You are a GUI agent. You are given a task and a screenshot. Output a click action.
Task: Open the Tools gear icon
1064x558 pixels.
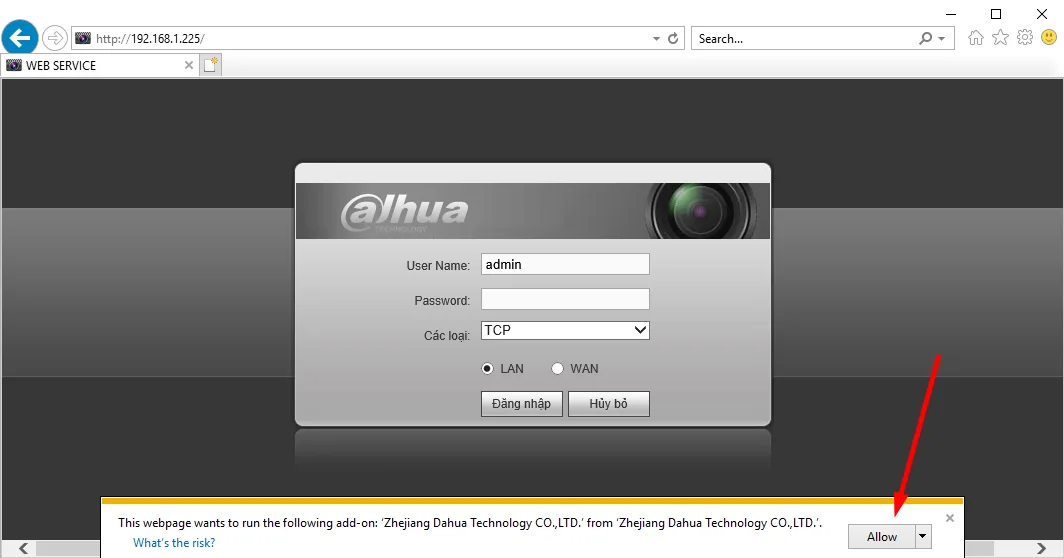pyautogui.click(x=1025, y=37)
